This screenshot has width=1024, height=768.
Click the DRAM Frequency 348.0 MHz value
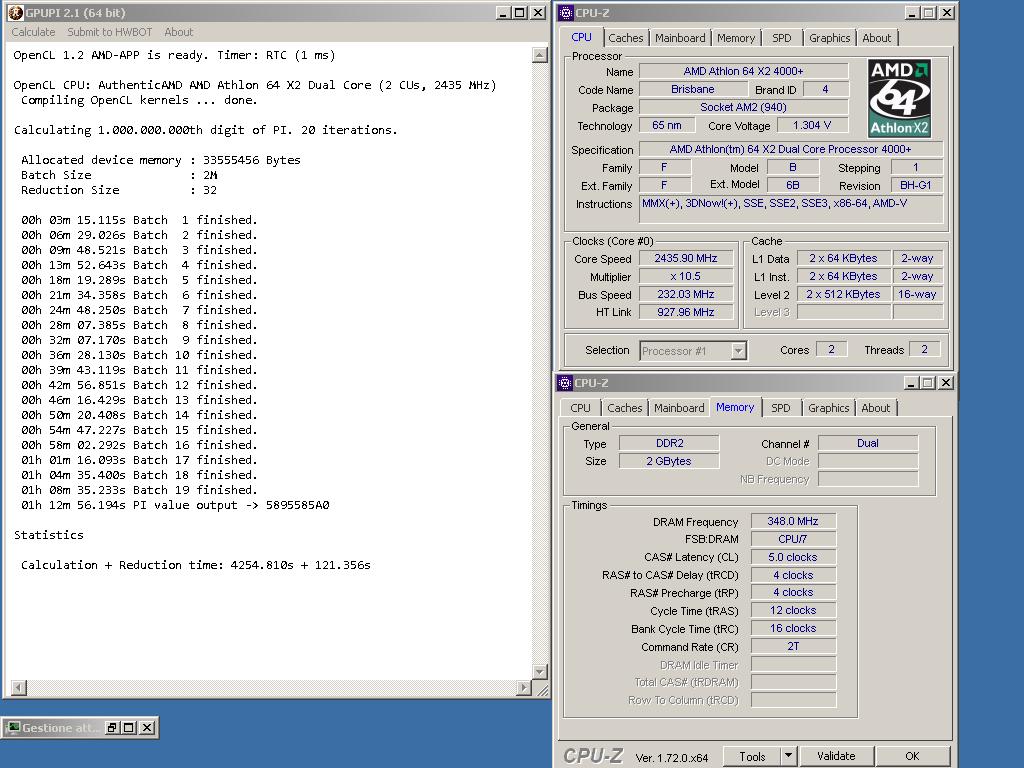point(793,521)
